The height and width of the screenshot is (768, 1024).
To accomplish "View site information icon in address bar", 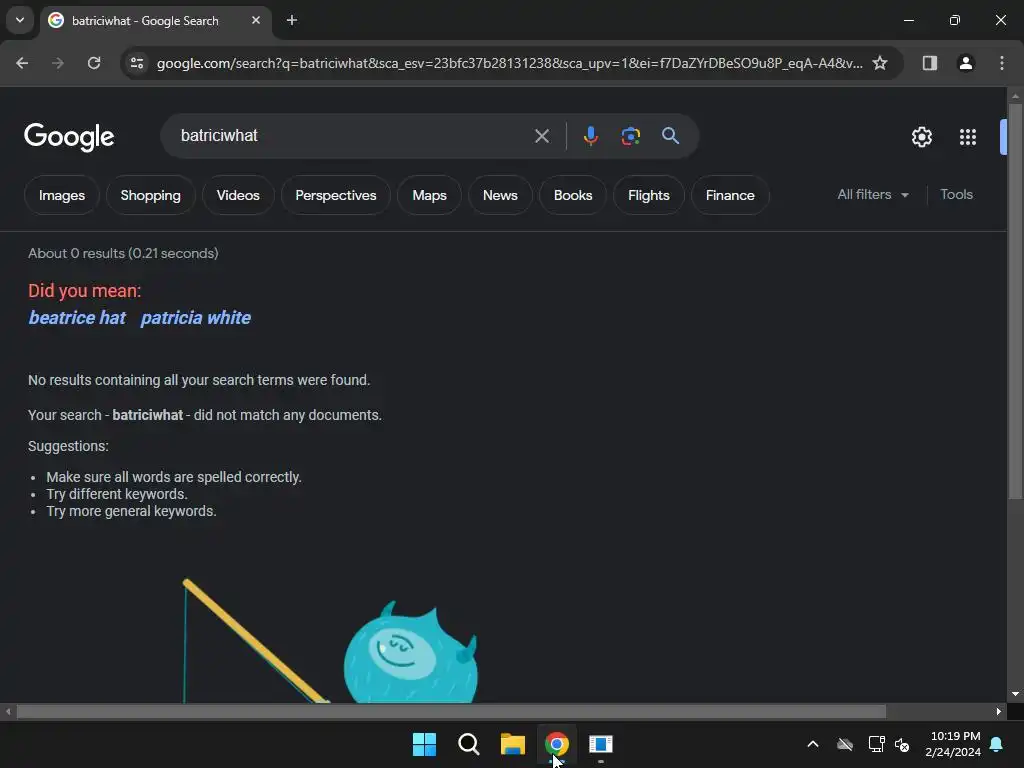I will pyautogui.click(x=137, y=63).
